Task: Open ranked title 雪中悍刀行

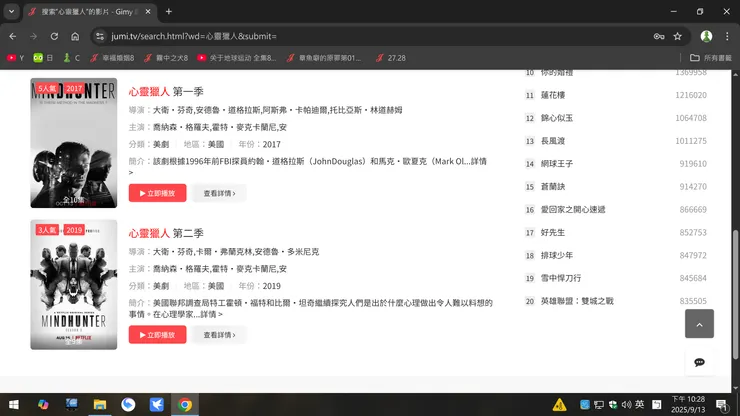Action: tap(561, 279)
